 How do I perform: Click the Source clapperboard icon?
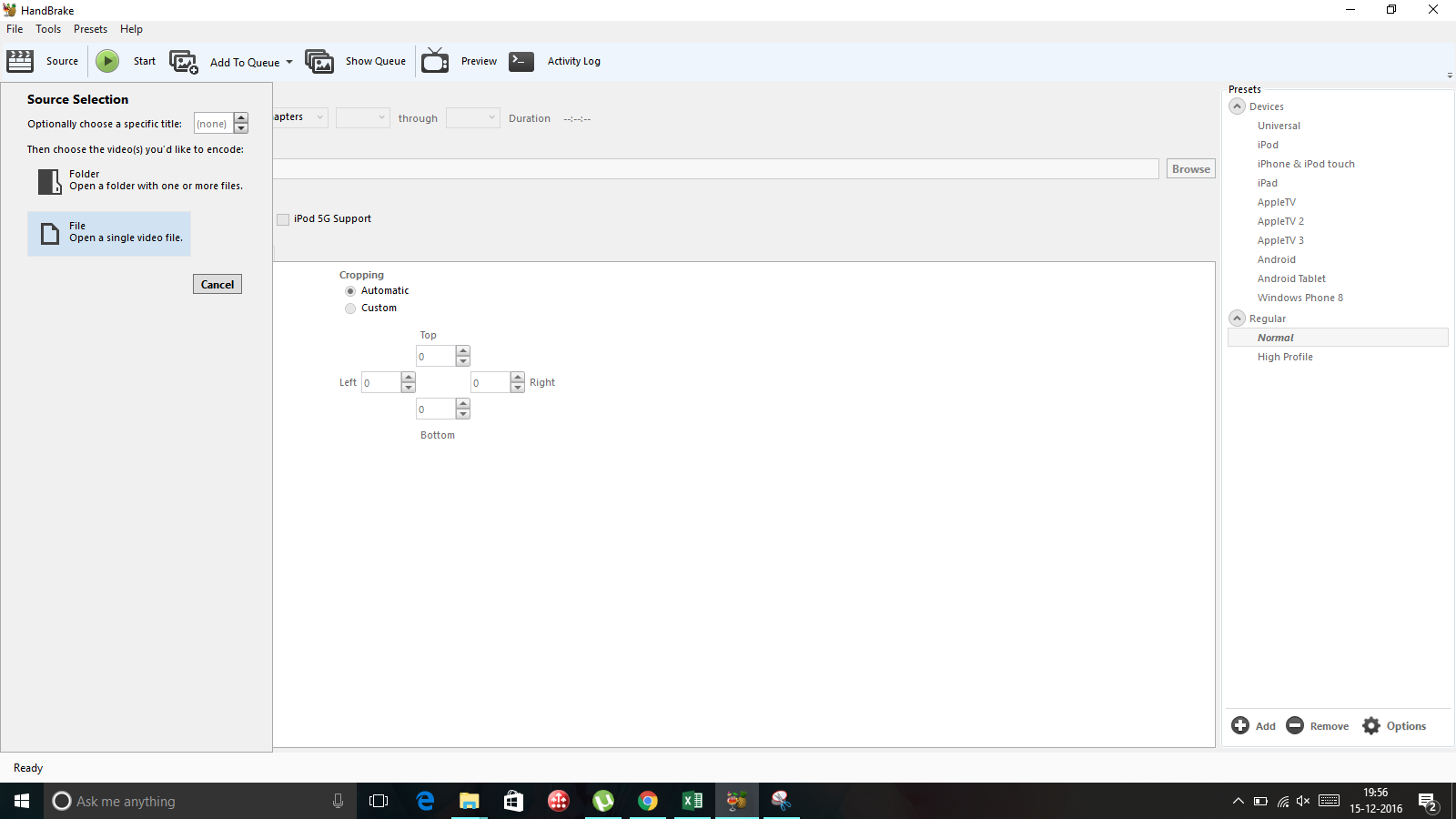coord(20,61)
